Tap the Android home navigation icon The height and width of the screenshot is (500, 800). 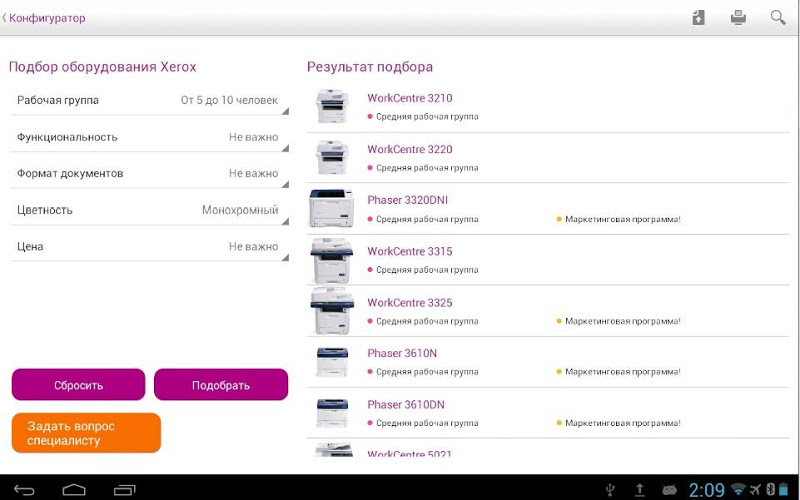point(74,490)
